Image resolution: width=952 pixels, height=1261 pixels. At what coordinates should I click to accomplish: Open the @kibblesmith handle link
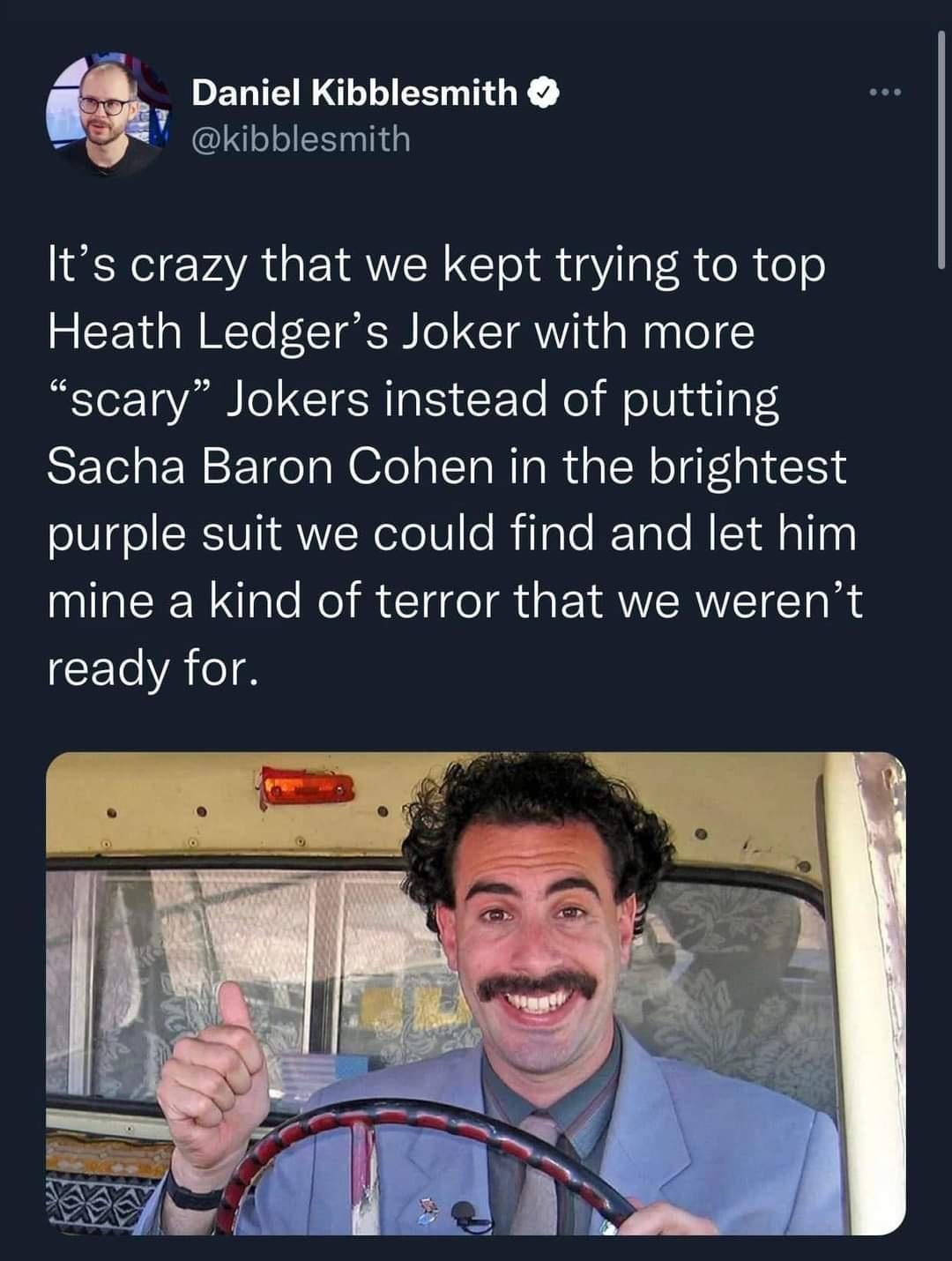pos(301,138)
